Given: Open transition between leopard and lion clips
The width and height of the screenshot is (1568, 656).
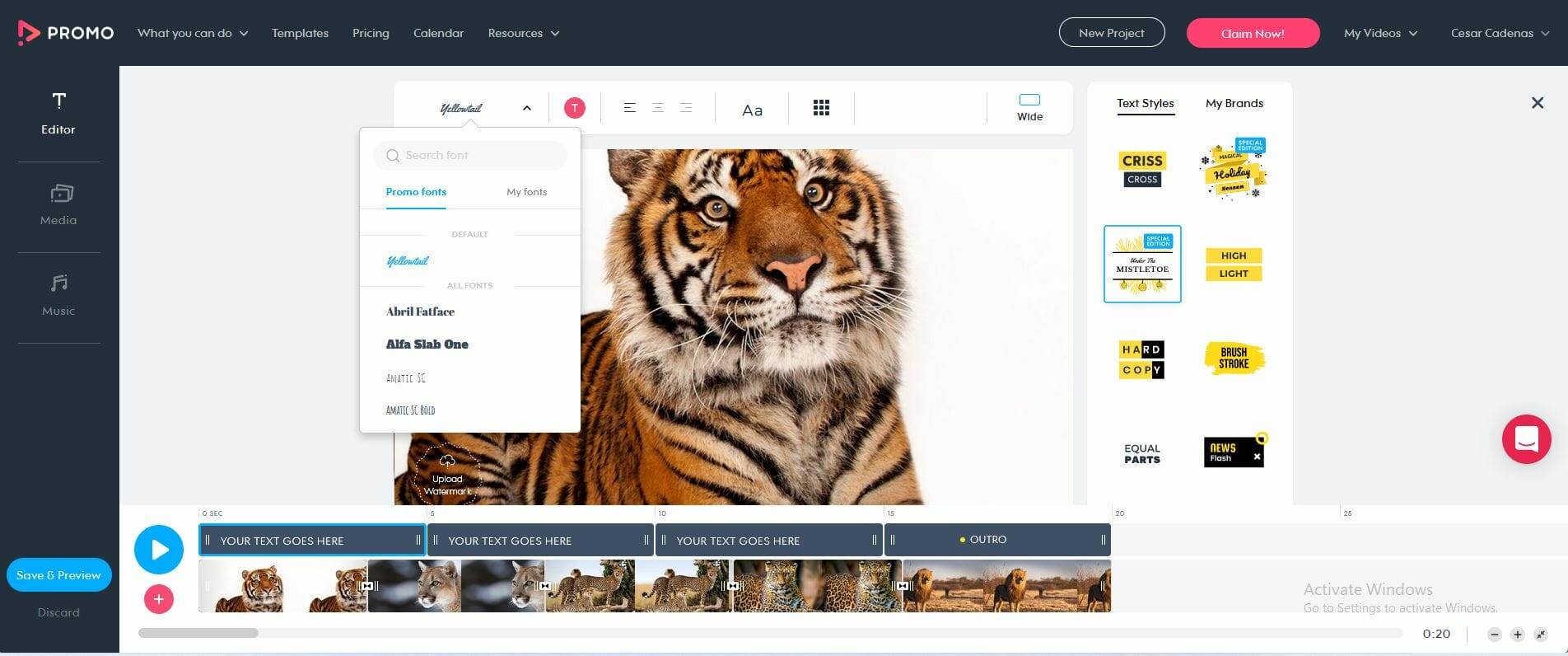Looking at the screenshot, I should [x=903, y=586].
